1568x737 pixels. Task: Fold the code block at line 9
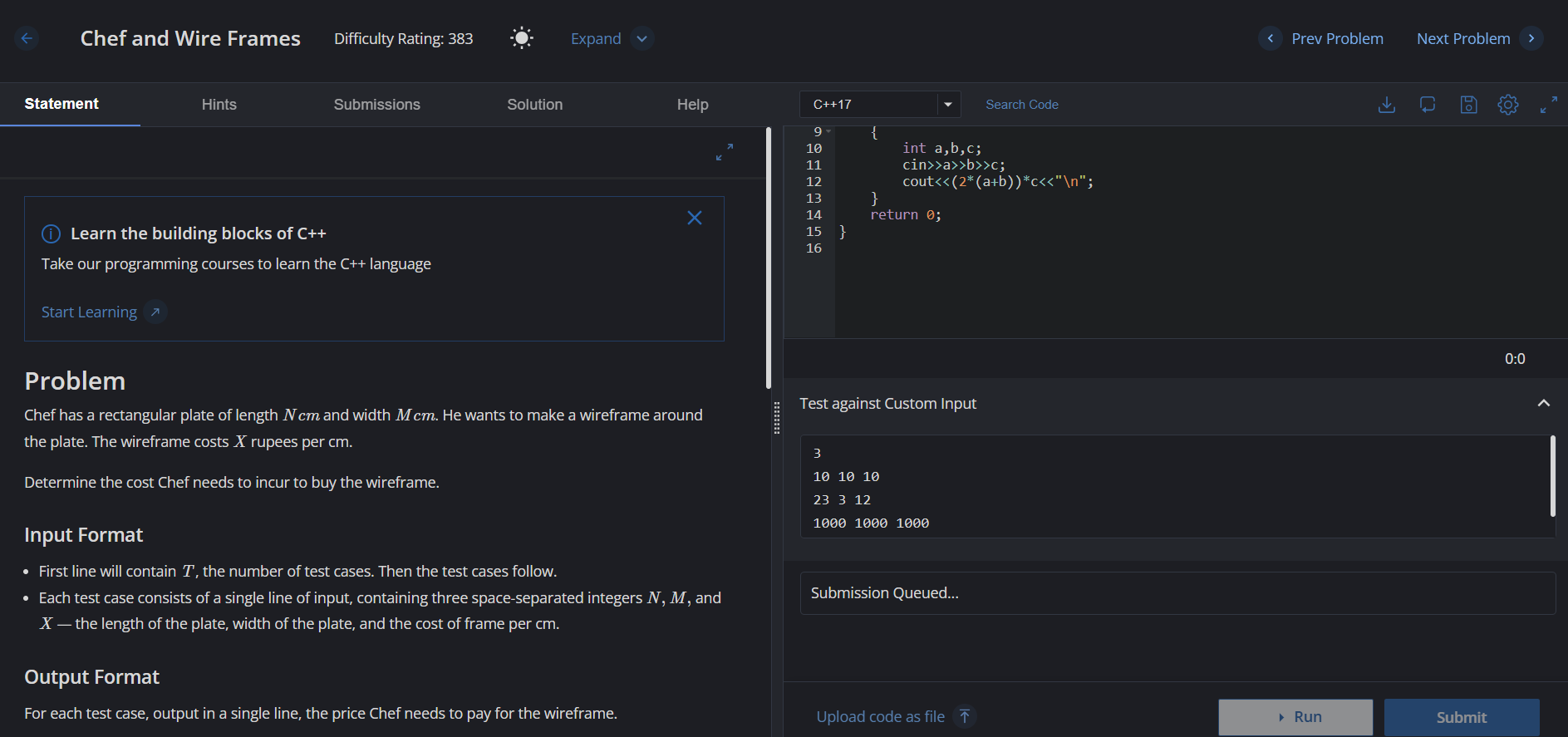pos(828,131)
